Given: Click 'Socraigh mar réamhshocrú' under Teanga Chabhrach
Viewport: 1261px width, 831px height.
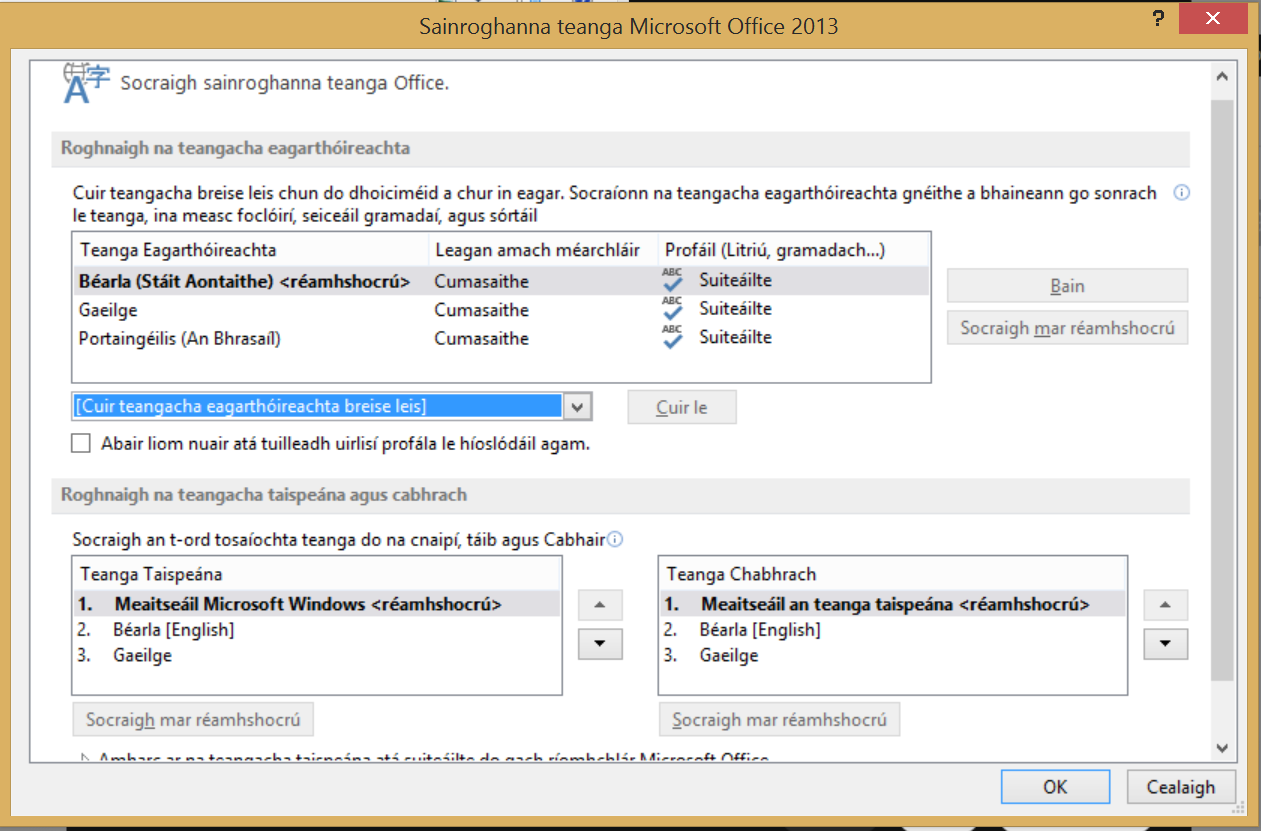Looking at the screenshot, I should (x=779, y=720).
